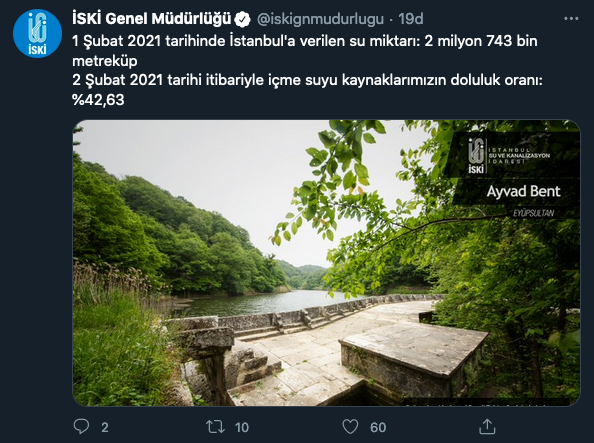Screen dimensions: 594x443
Task: Open the 19d timestamp link
Action: click(x=411, y=19)
